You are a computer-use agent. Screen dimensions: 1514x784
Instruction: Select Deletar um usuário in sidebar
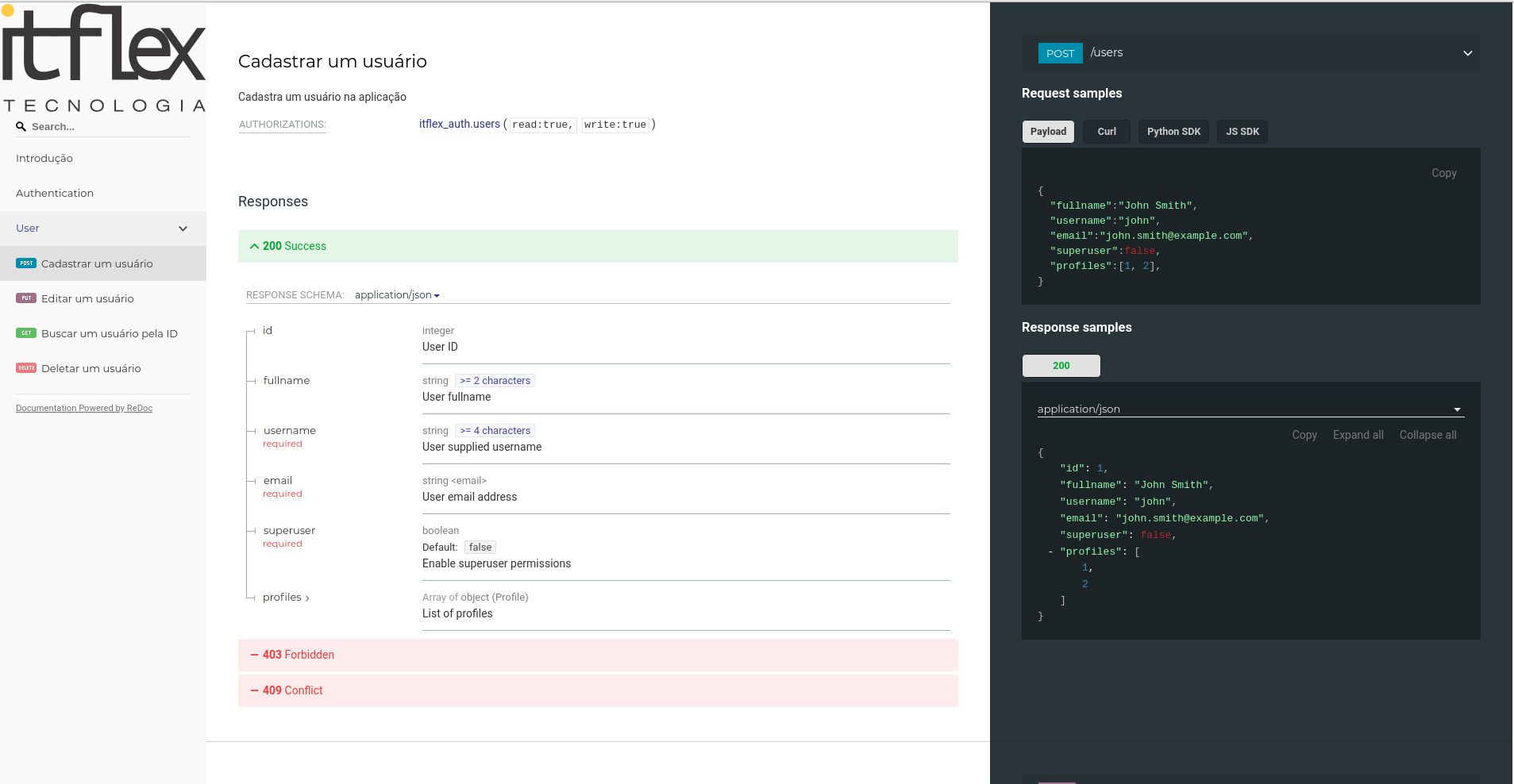(103, 368)
